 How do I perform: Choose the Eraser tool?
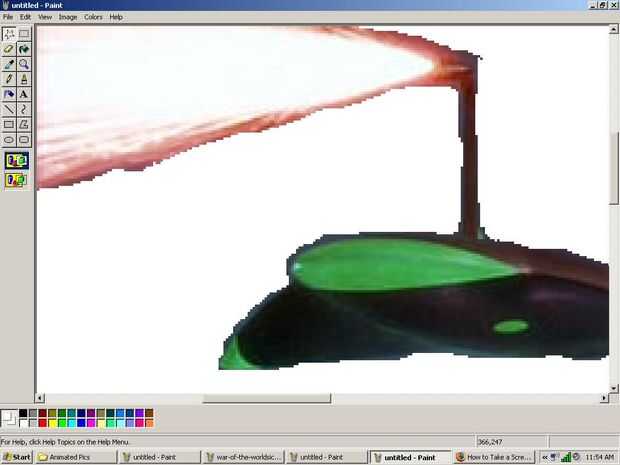click(x=9, y=49)
